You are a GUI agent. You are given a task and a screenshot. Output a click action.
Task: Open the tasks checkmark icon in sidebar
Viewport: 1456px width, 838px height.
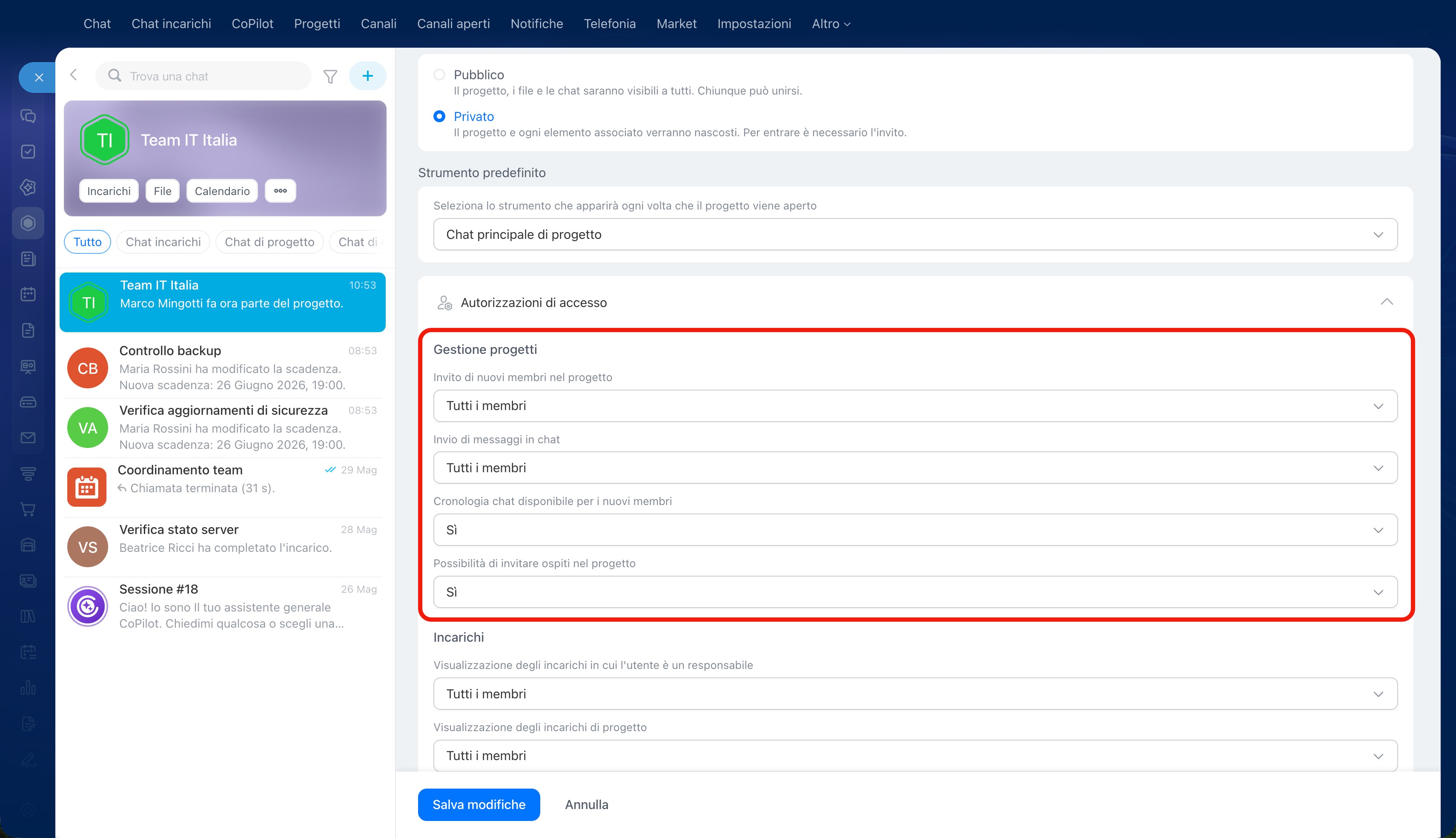[x=28, y=151]
